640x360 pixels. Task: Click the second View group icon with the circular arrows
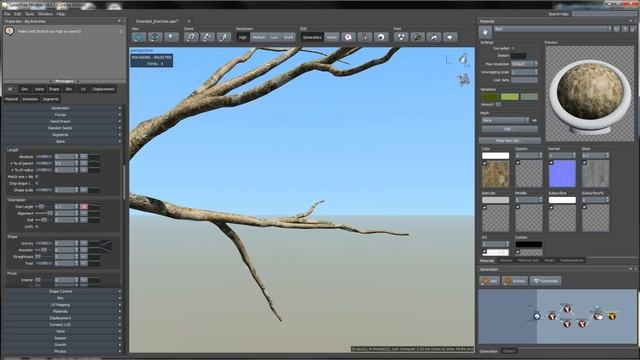click(155, 37)
